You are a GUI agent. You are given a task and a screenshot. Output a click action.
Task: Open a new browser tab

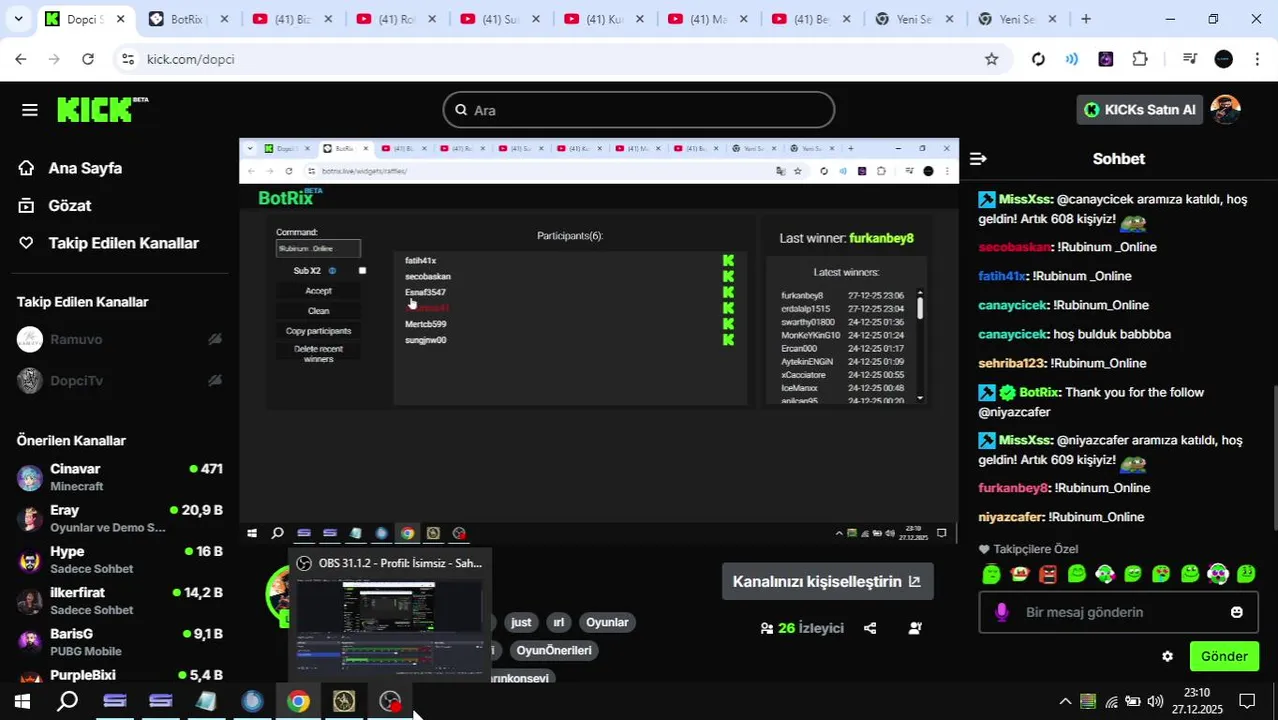click(x=1086, y=19)
